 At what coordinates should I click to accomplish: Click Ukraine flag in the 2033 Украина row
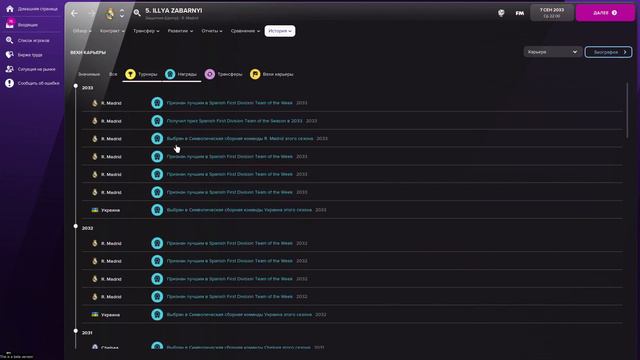(95, 210)
